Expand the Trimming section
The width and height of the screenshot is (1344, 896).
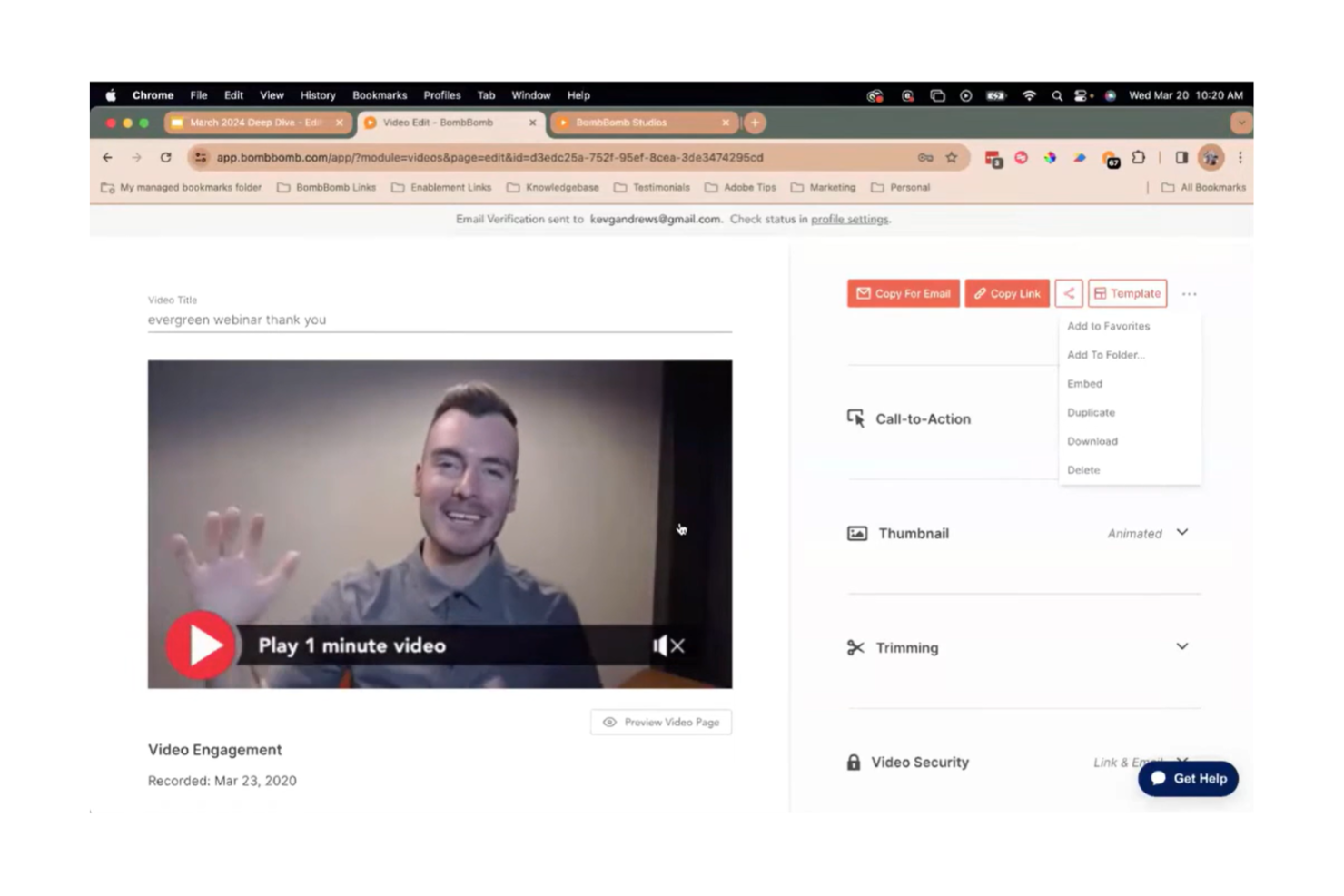[x=1181, y=647]
